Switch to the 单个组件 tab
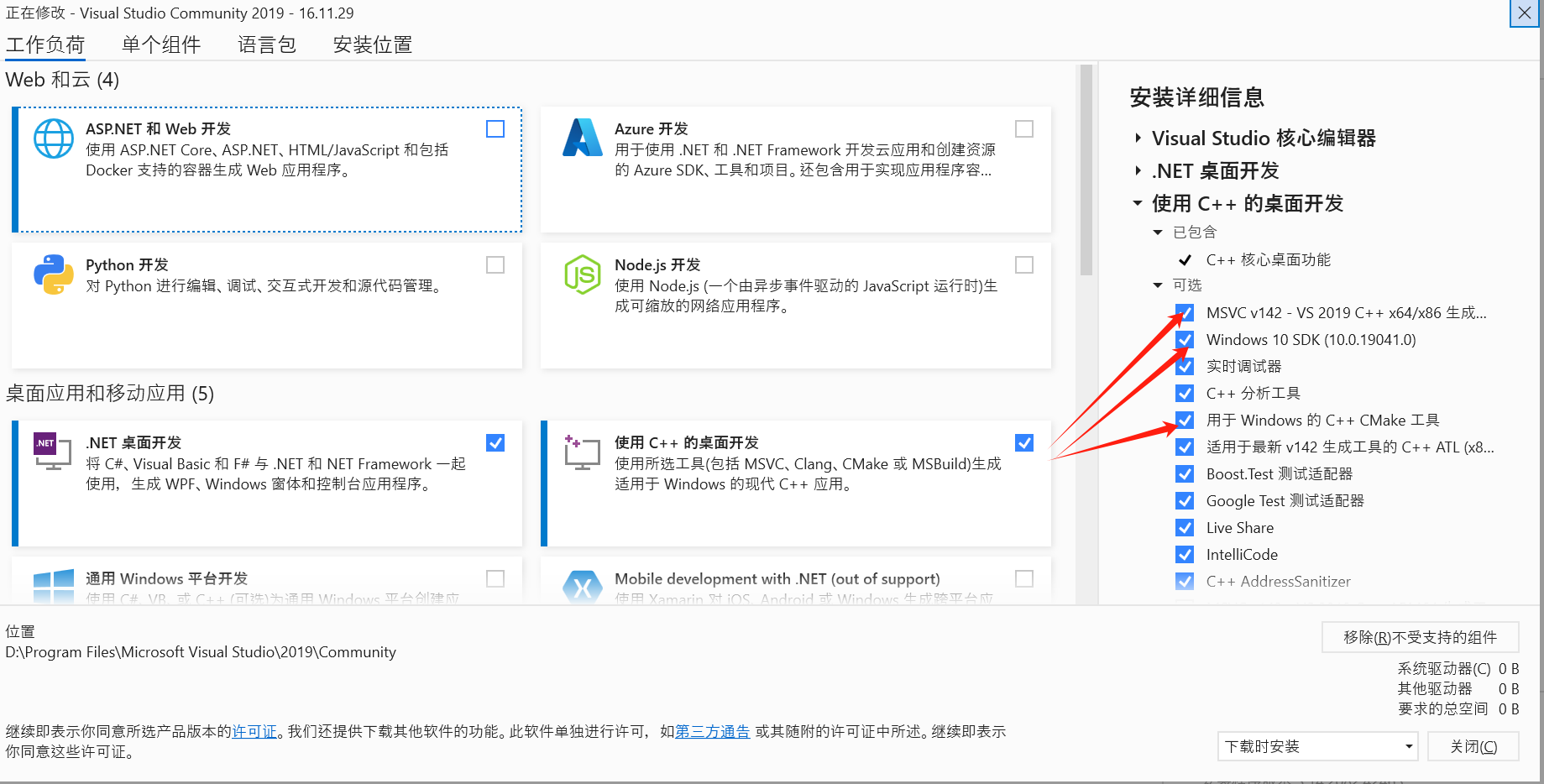 coord(161,44)
